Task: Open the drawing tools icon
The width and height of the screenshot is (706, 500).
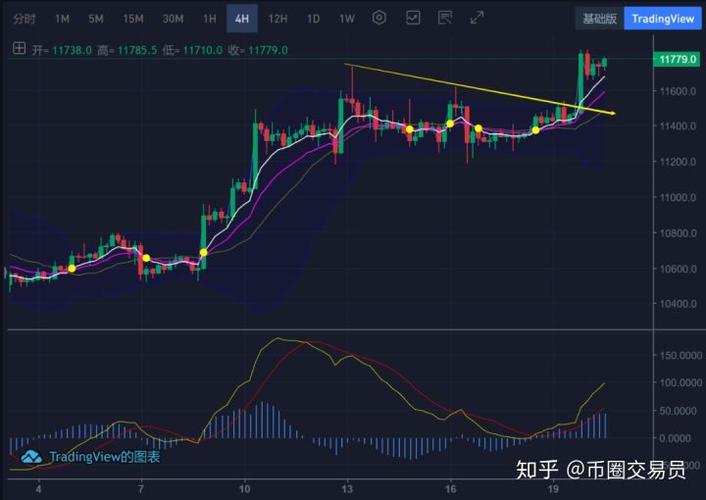Action: 445,18
